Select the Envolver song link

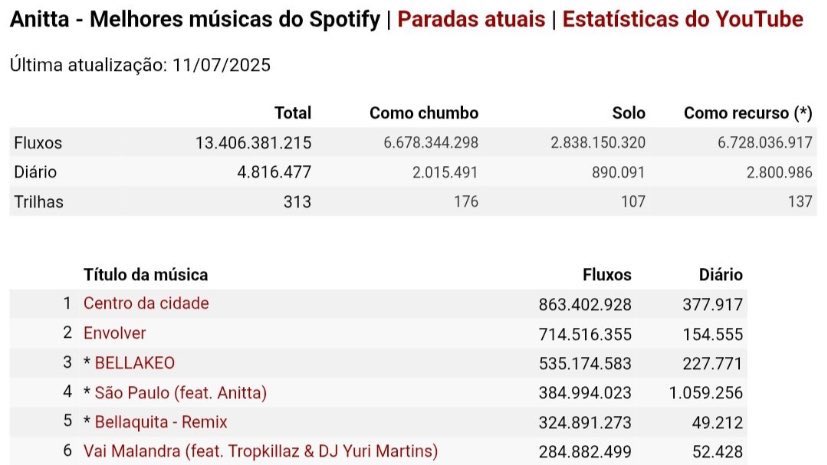[114, 333]
